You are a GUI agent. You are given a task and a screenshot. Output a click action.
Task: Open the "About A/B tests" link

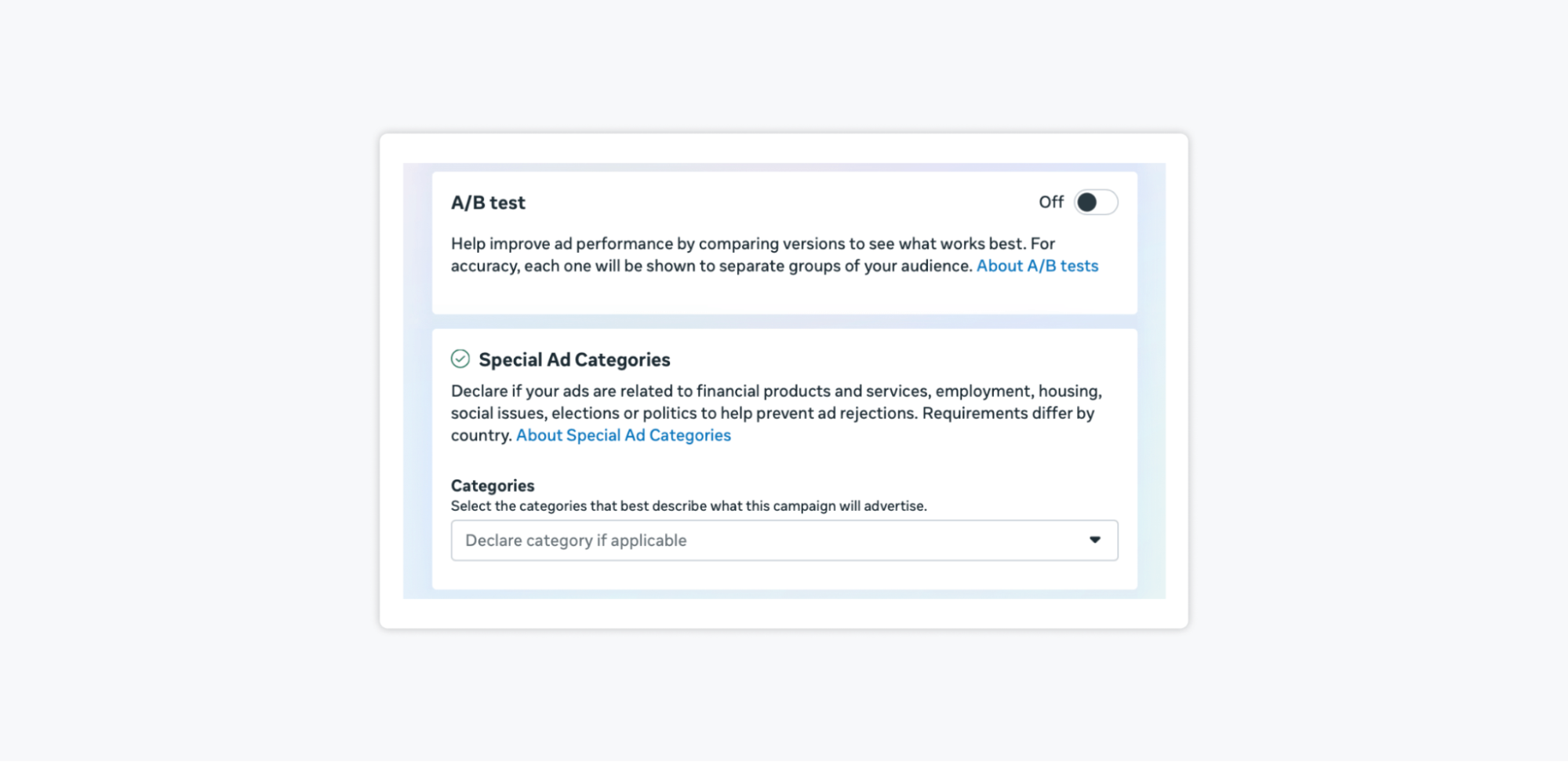tap(1037, 266)
